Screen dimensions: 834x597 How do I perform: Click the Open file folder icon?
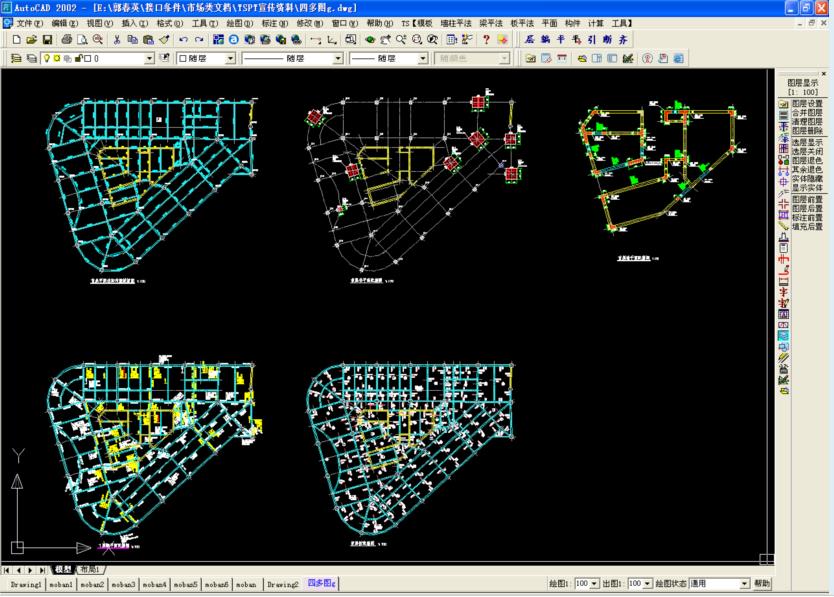pos(32,39)
